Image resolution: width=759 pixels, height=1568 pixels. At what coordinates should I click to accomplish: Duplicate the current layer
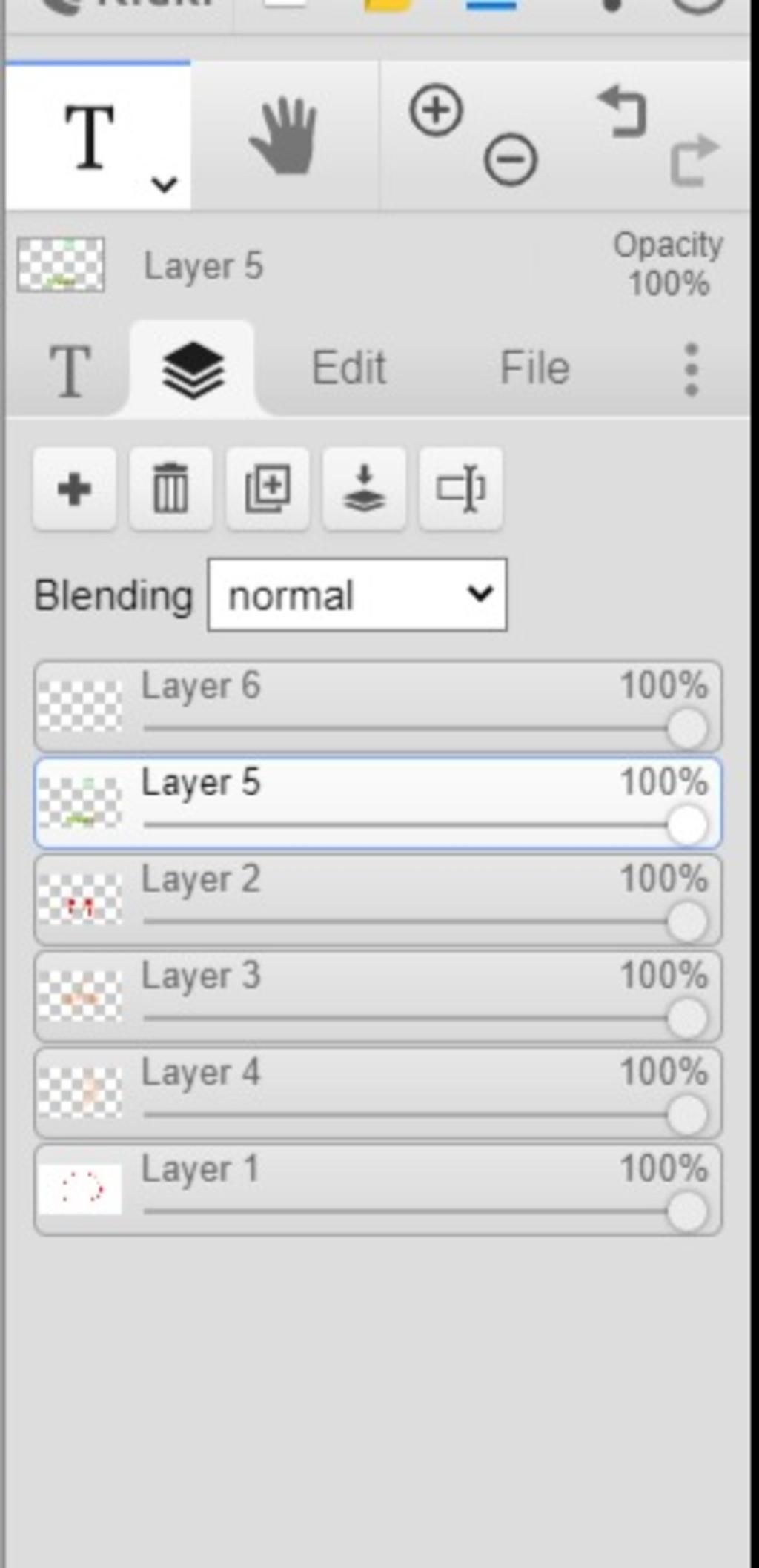pos(268,489)
